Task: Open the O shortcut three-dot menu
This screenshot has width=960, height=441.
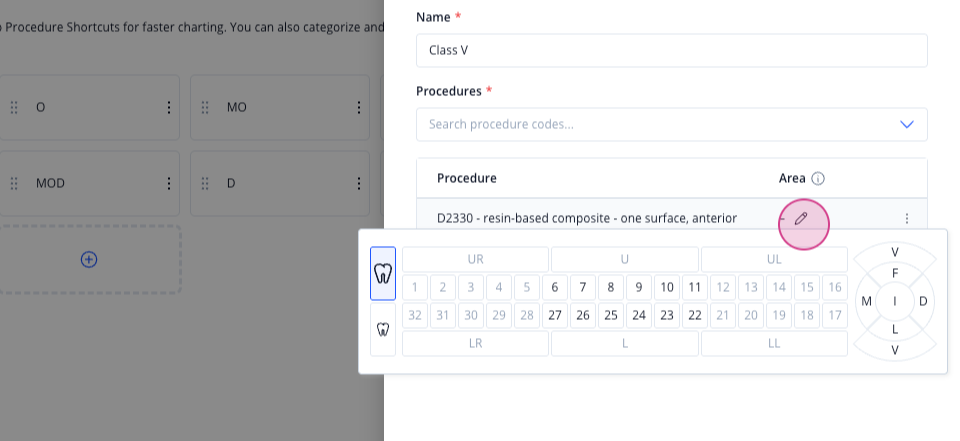Action: (169, 108)
